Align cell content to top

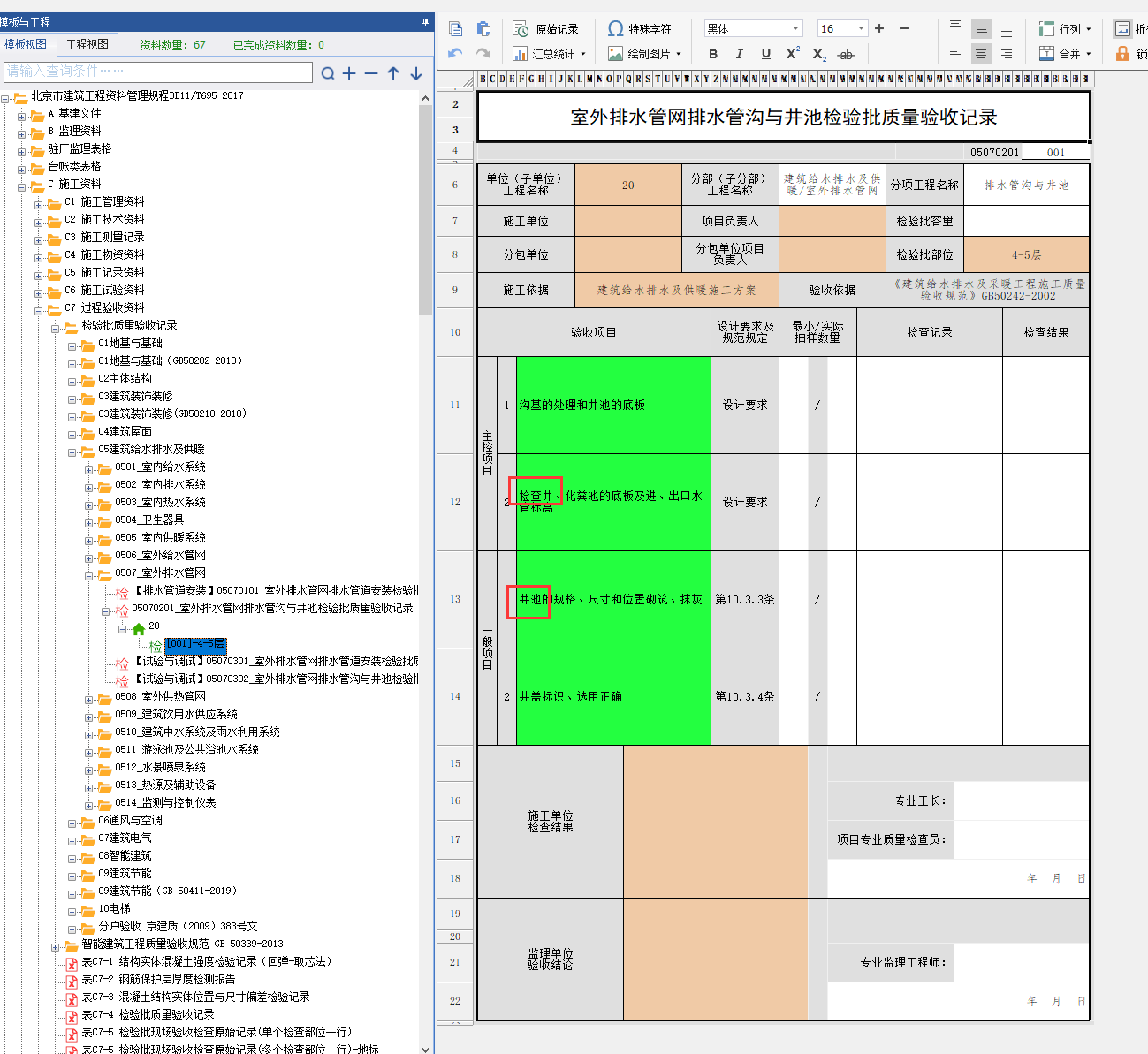tap(955, 26)
